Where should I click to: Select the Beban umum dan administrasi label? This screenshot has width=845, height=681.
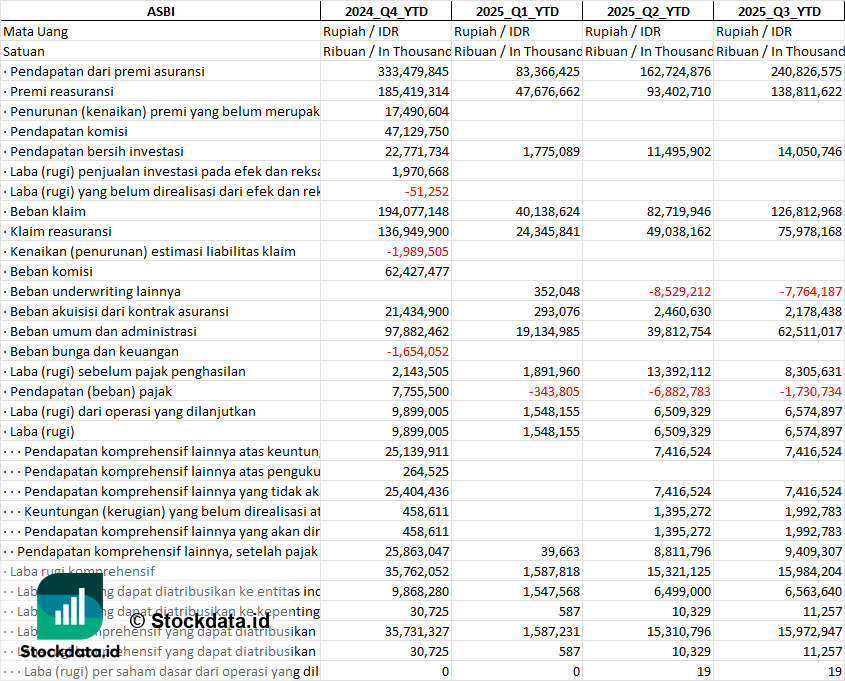pos(103,331)
